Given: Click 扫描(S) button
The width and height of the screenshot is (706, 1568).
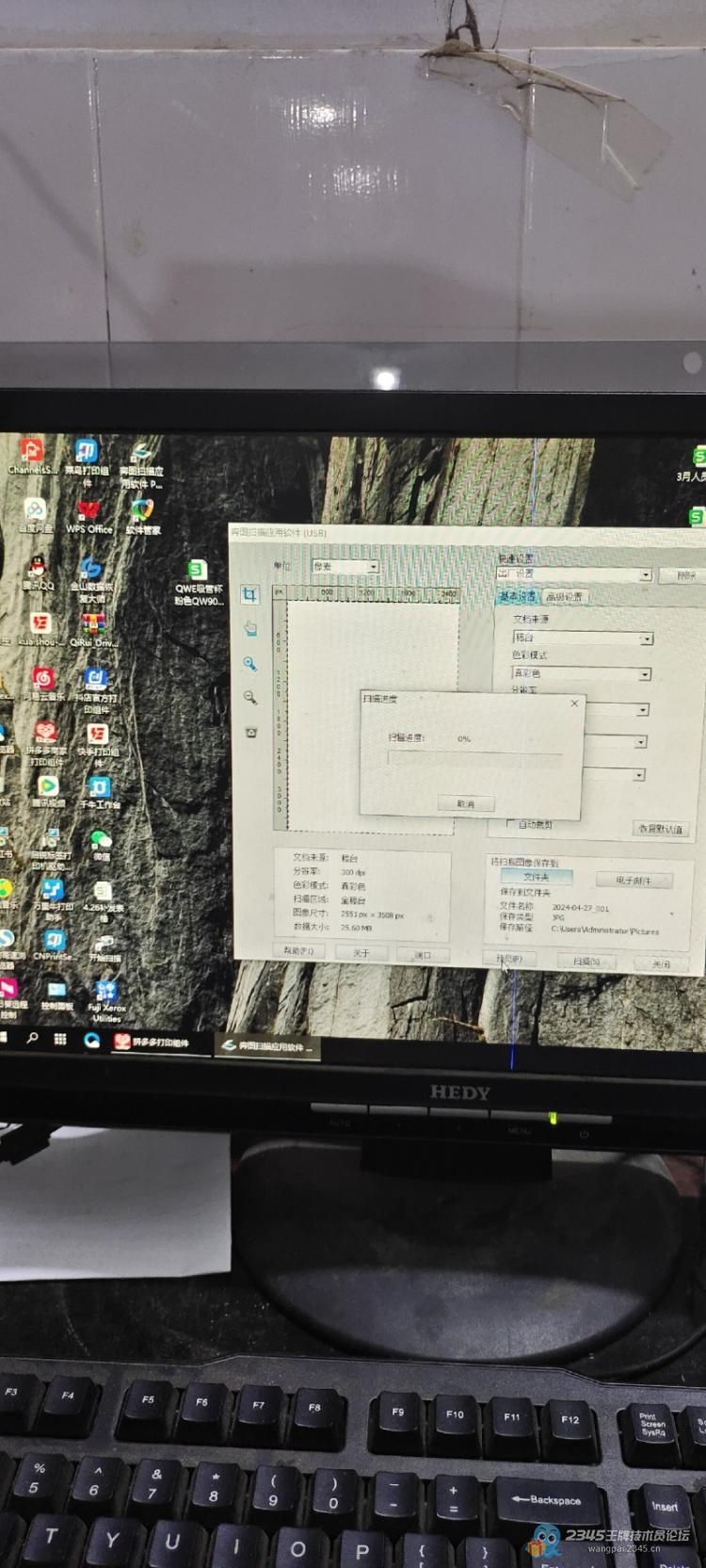Looking at the screenshot, I should (x=586, y=961).
